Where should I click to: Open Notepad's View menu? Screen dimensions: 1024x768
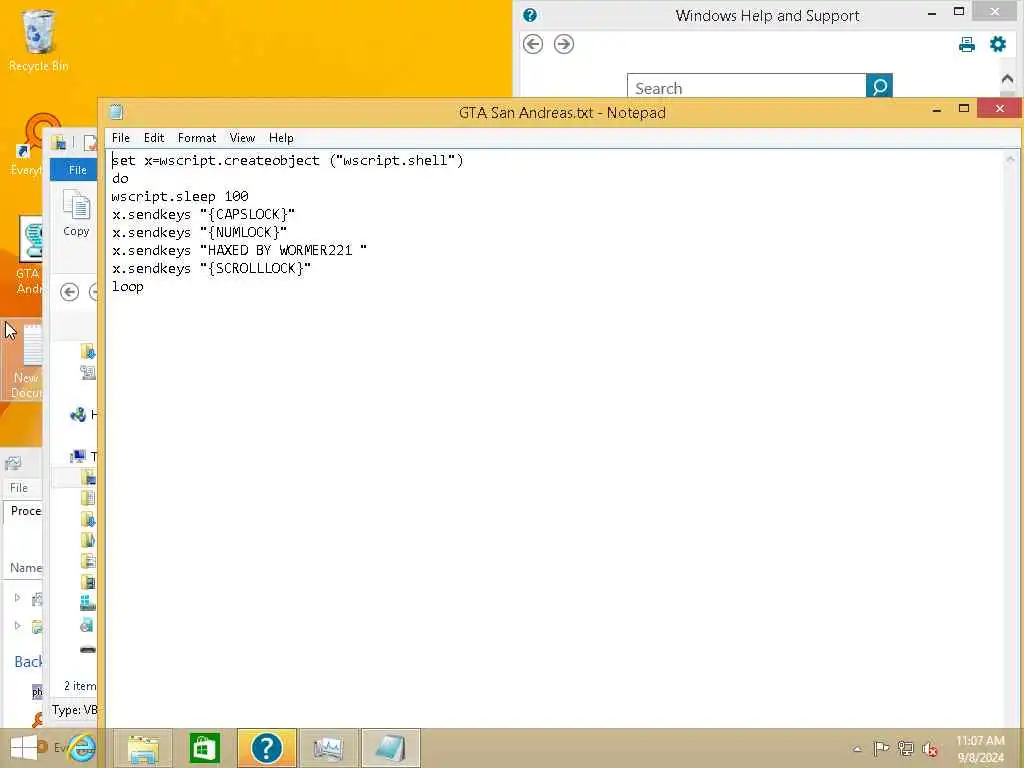242,138
